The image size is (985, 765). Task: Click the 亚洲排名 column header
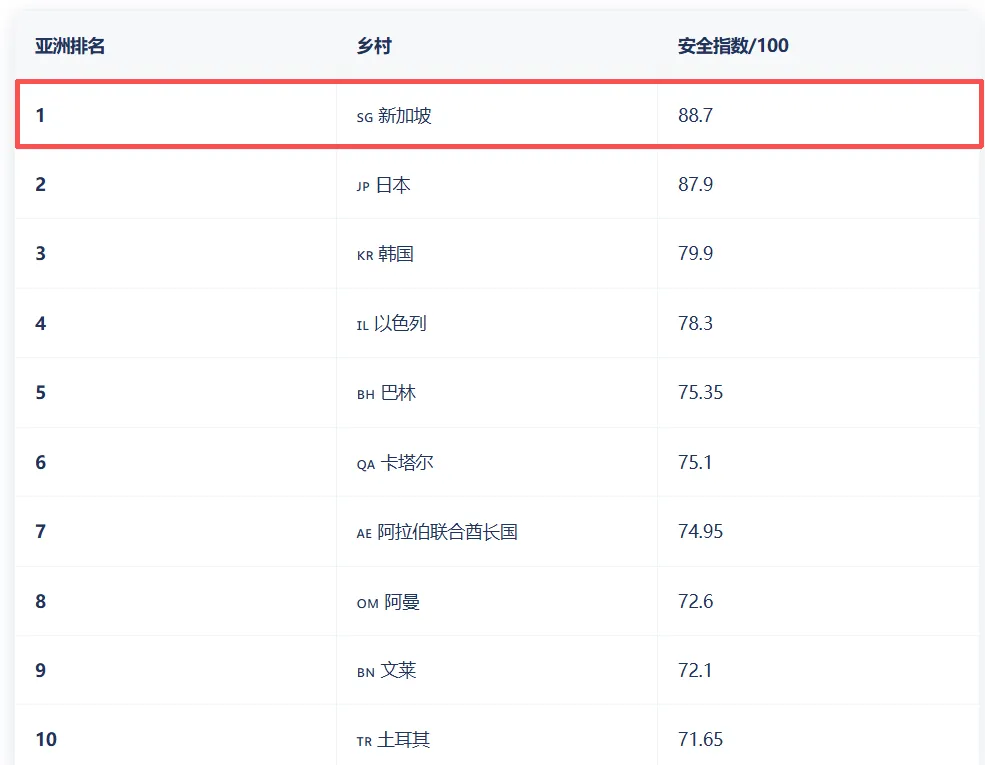click(70, 46)
